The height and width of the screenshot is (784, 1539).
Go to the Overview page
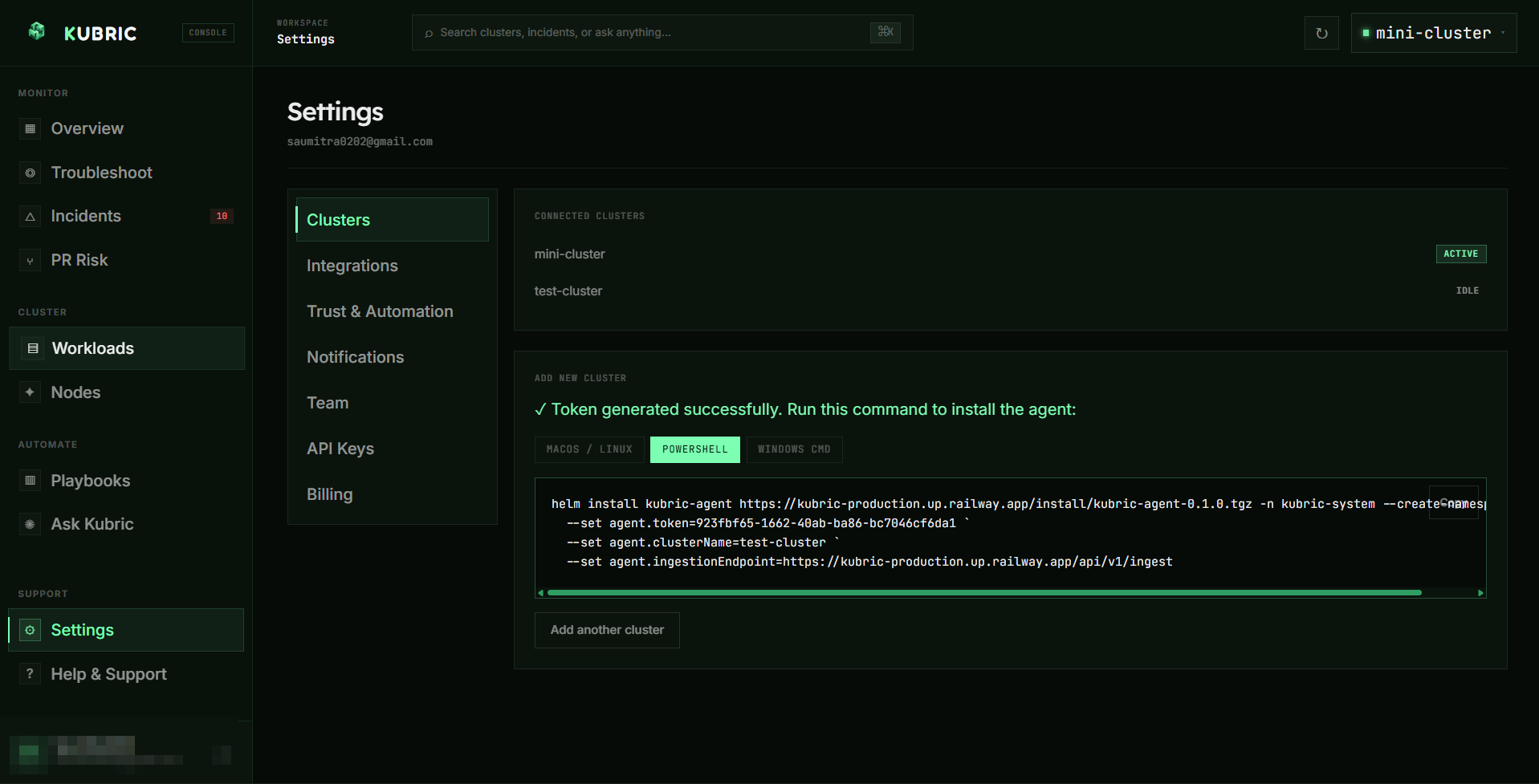pos(127,128)
